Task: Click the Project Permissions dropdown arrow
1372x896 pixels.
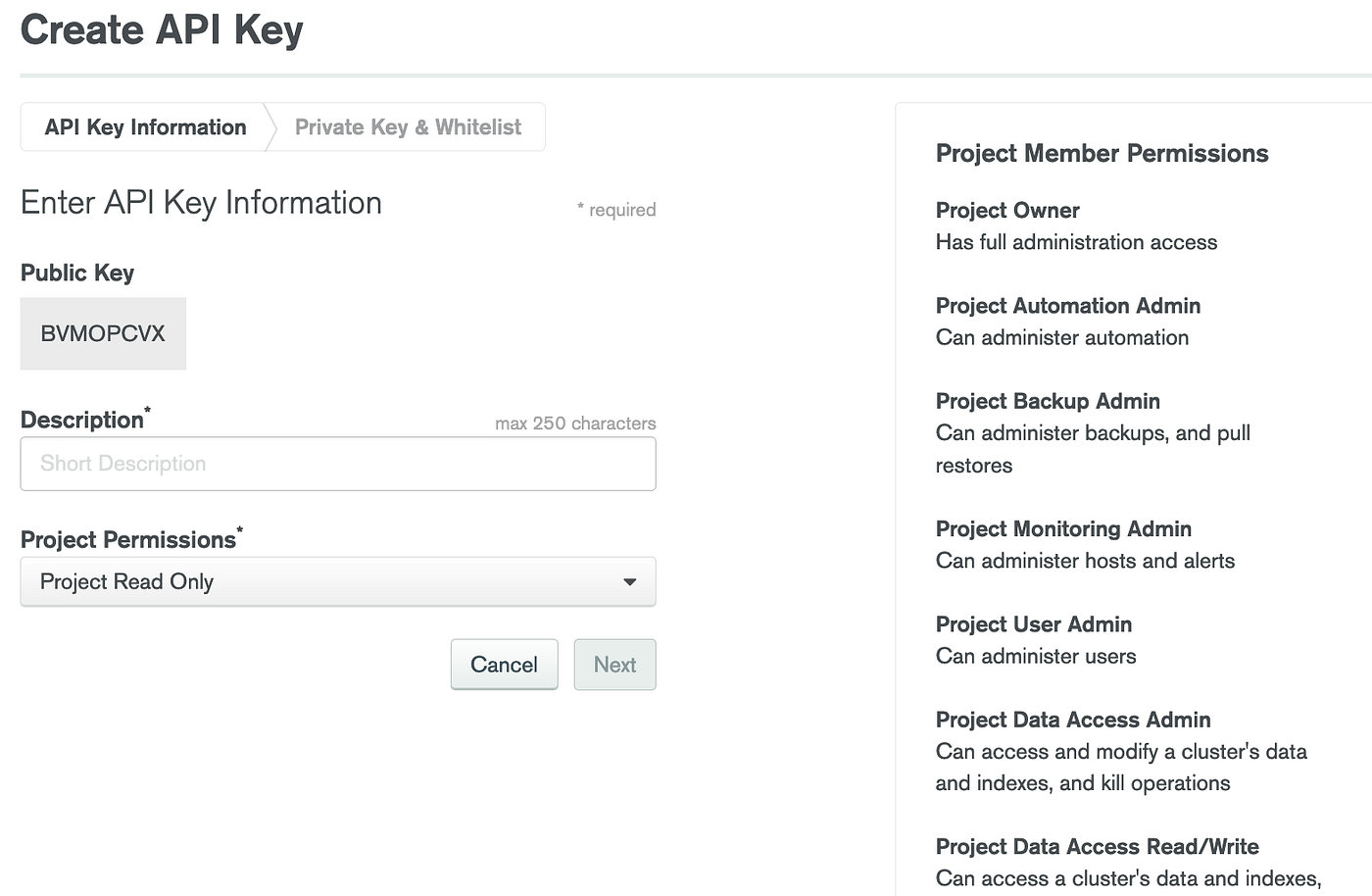Action: pyautogui.click(x=629, y=582)
